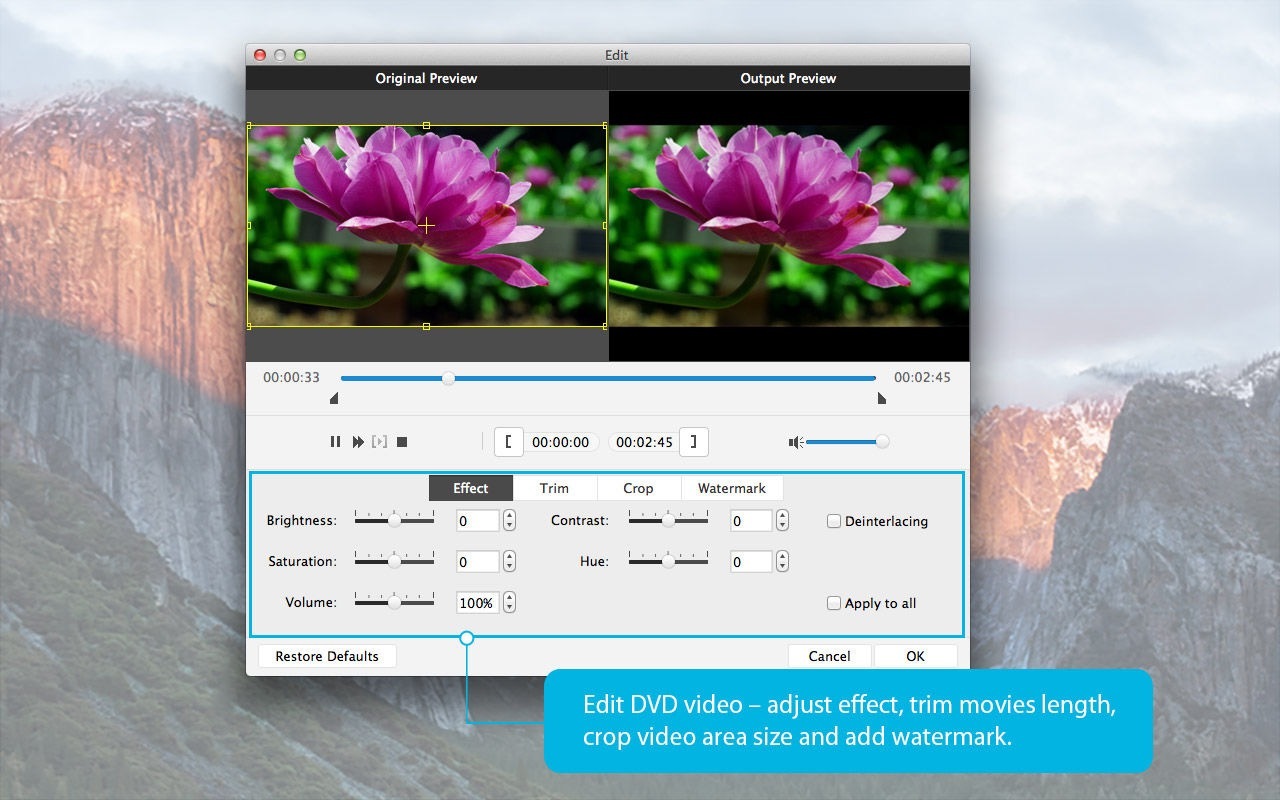
Task: Click the Contrast value stepper arrows
Action: coord(782,520)
